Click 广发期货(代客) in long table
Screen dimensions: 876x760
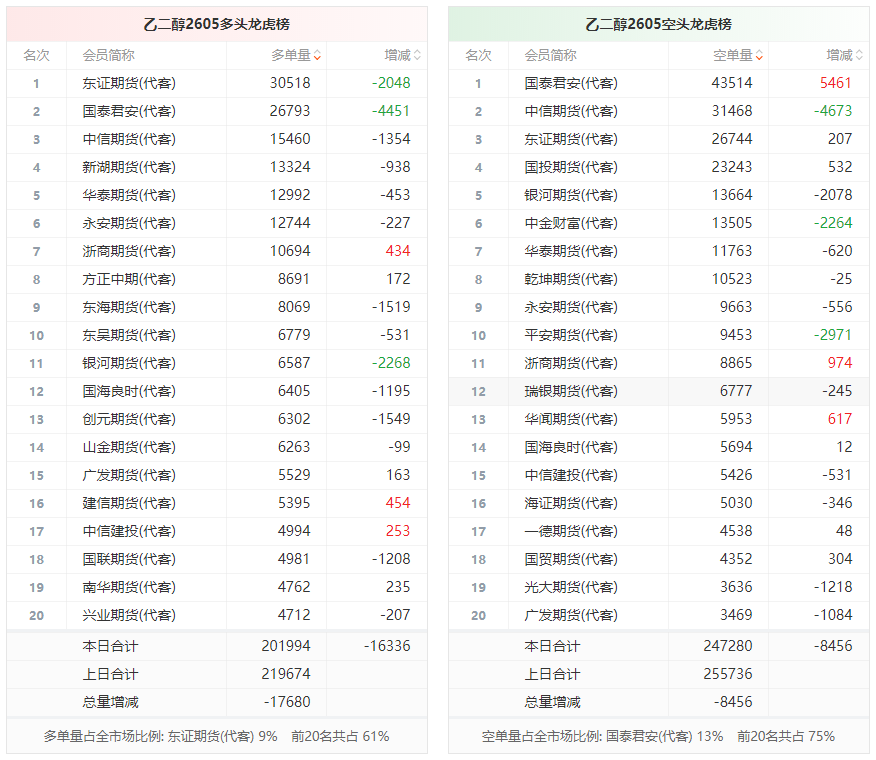pos(129,475)
